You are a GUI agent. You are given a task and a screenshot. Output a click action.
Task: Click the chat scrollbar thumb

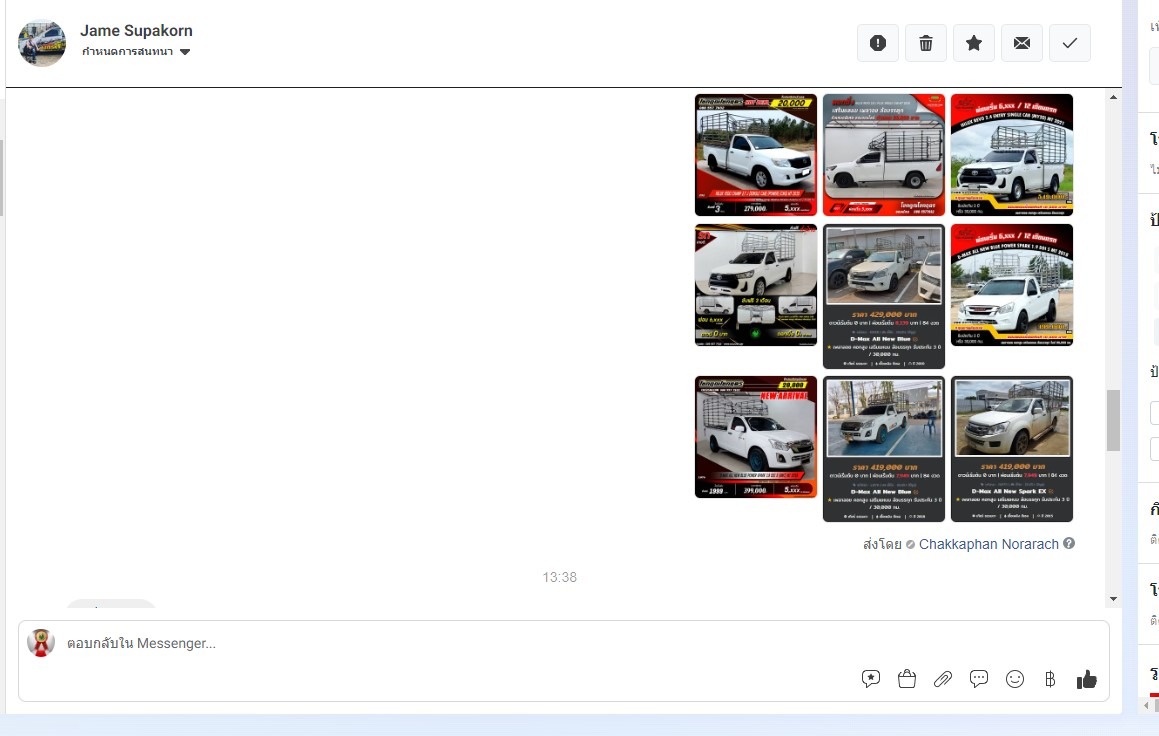1113,420
